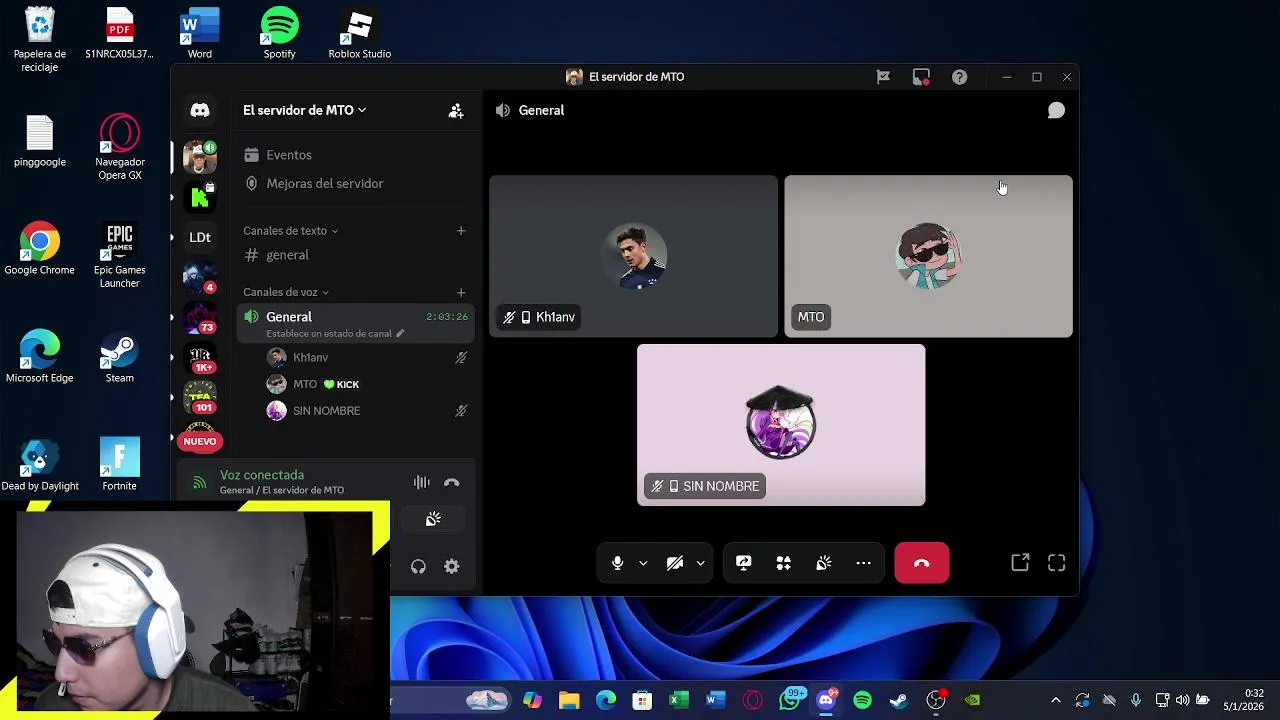
Task: Add a channel to Canales de voz
Action: click(x=461, y=292)
